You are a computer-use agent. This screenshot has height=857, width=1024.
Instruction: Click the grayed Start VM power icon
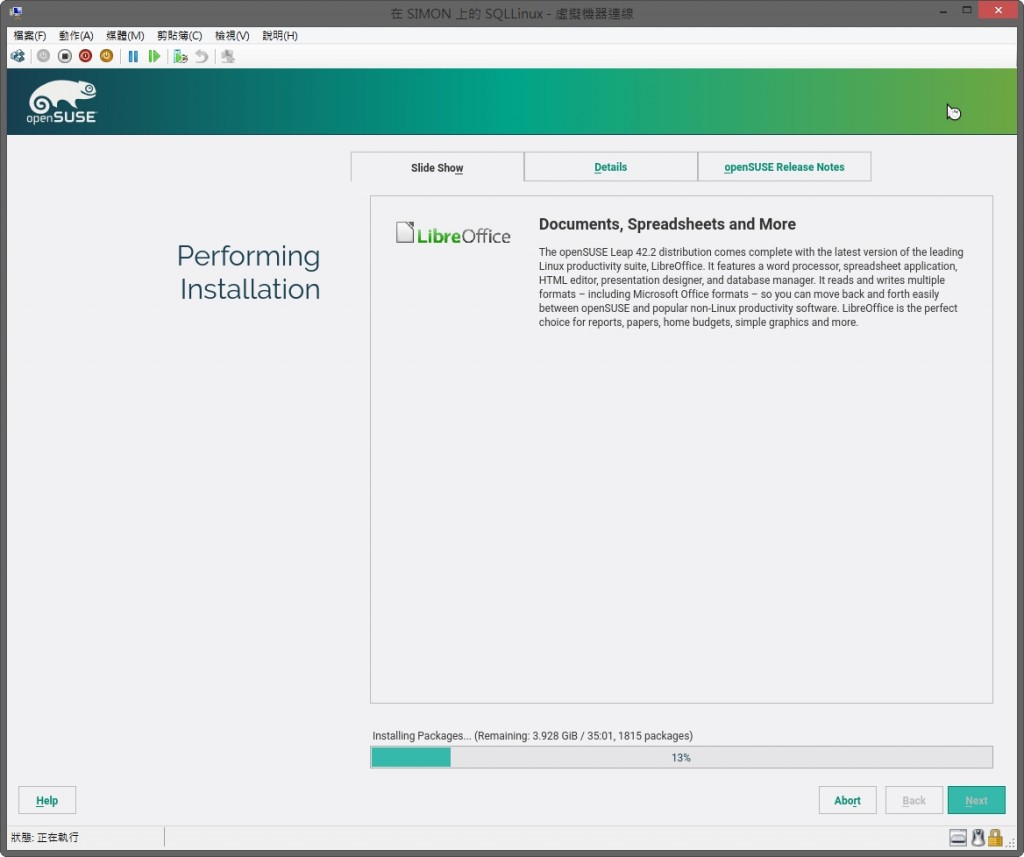43,56
